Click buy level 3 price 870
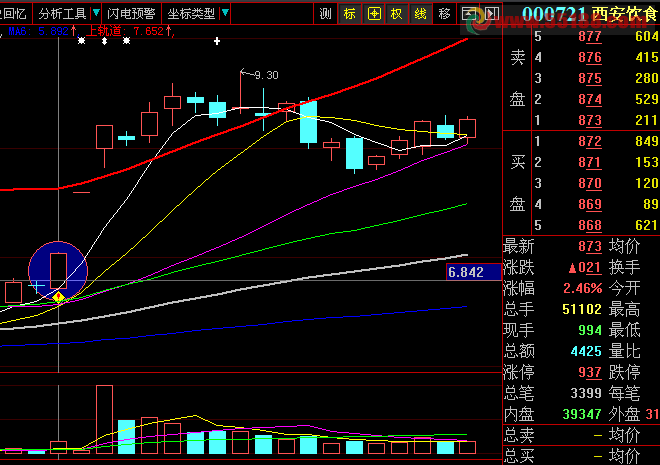 (590, 183)
